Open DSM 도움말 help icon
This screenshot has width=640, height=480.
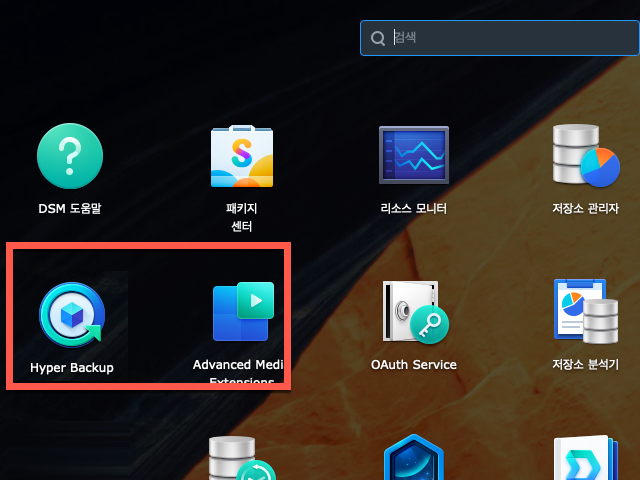point(70,156)
